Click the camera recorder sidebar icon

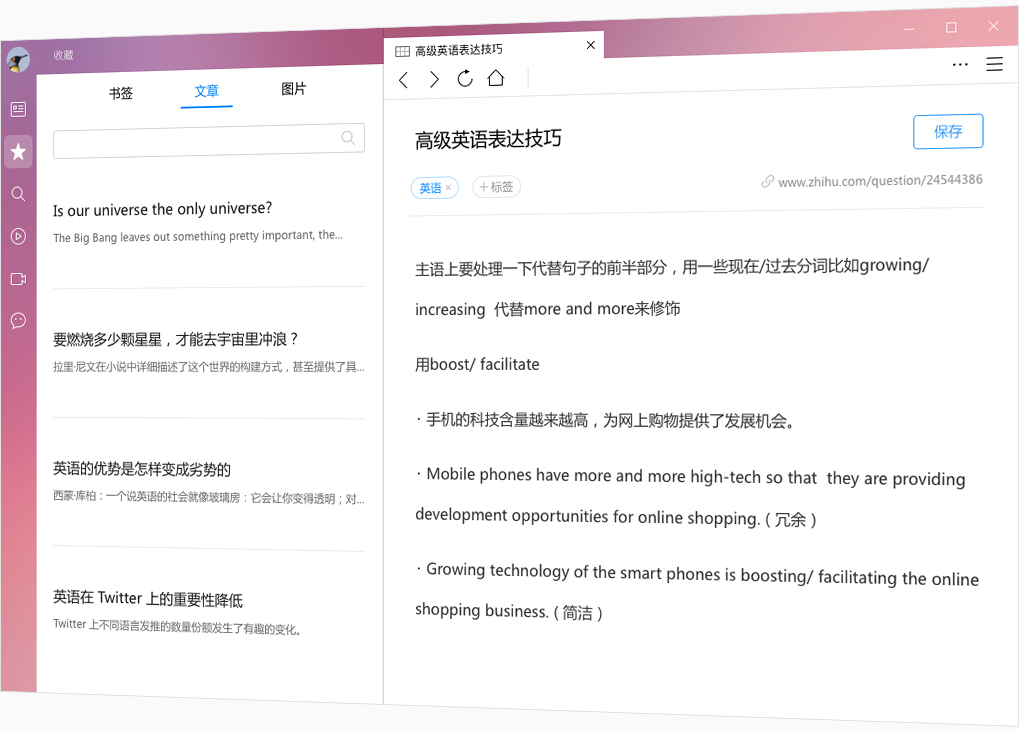pyautogui.click(x=18, y=279)
